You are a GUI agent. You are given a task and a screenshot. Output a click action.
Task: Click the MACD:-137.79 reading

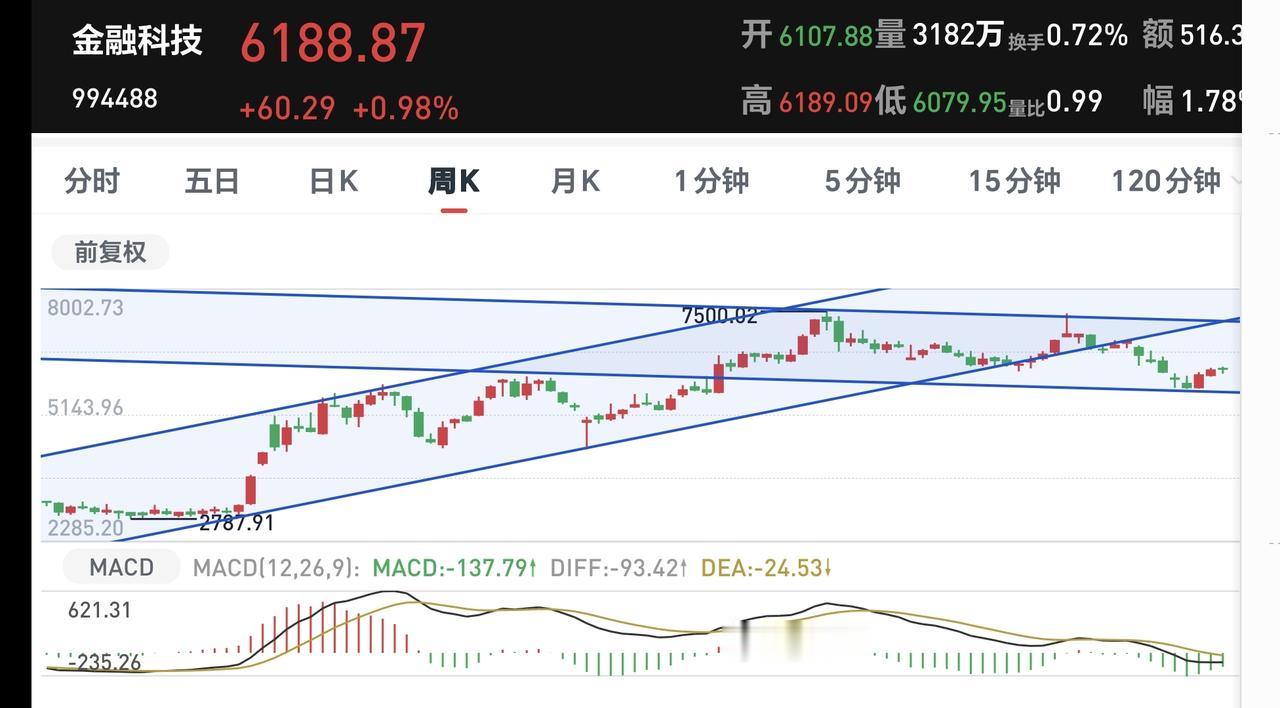click(x=455, y=568)
